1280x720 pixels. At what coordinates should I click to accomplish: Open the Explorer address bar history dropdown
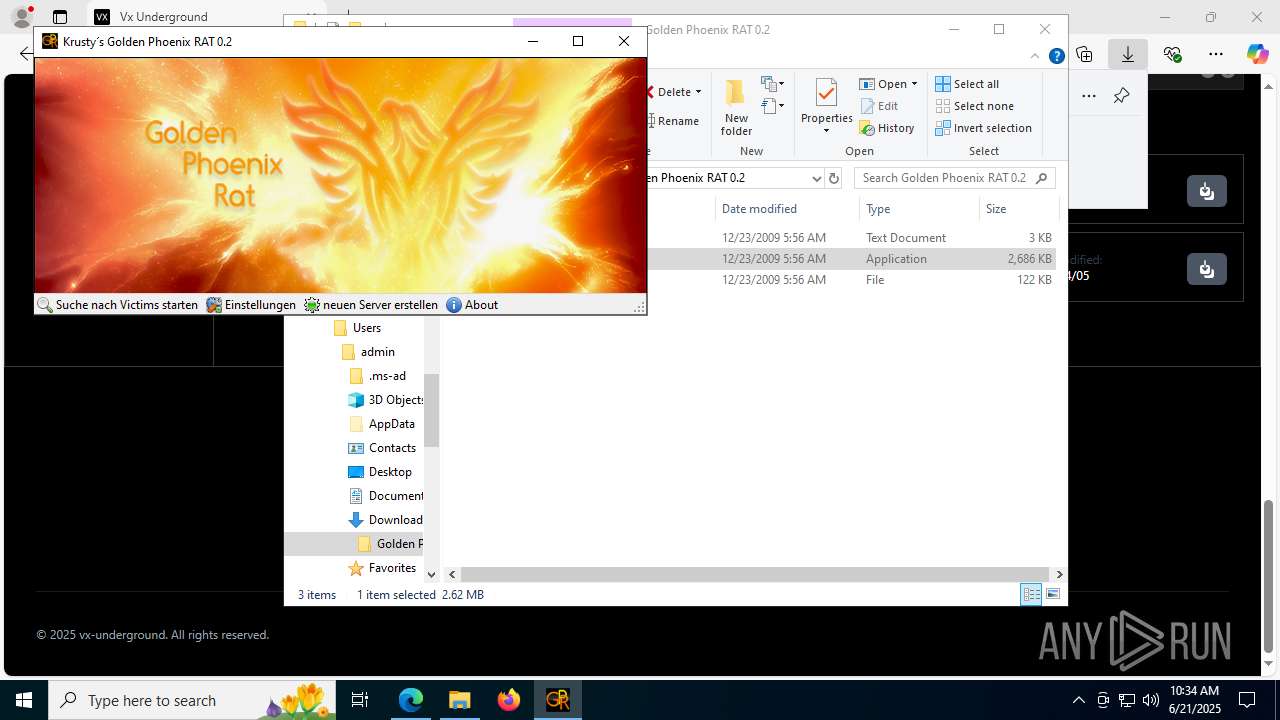tap(816, 178)
